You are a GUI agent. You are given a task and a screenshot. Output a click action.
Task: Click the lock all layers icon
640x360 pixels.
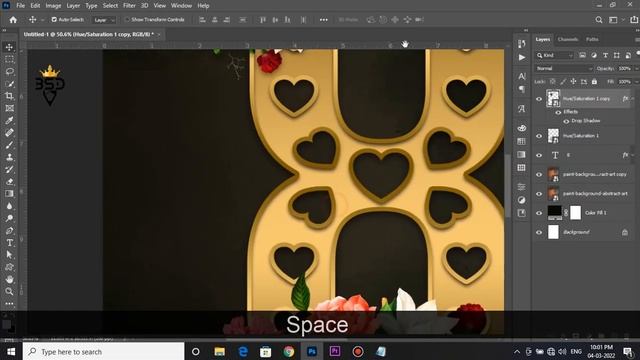(594, 82)
